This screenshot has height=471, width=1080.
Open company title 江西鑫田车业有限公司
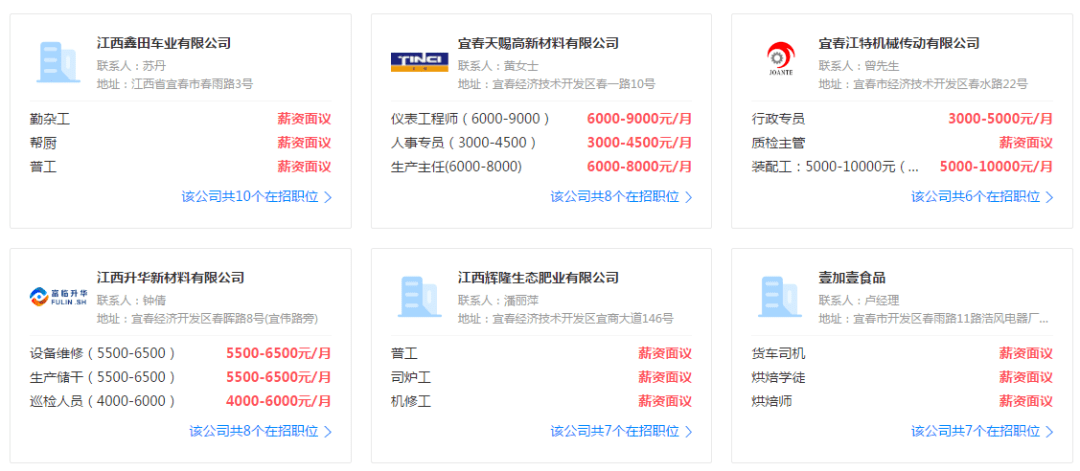click(x=164, y=43)
